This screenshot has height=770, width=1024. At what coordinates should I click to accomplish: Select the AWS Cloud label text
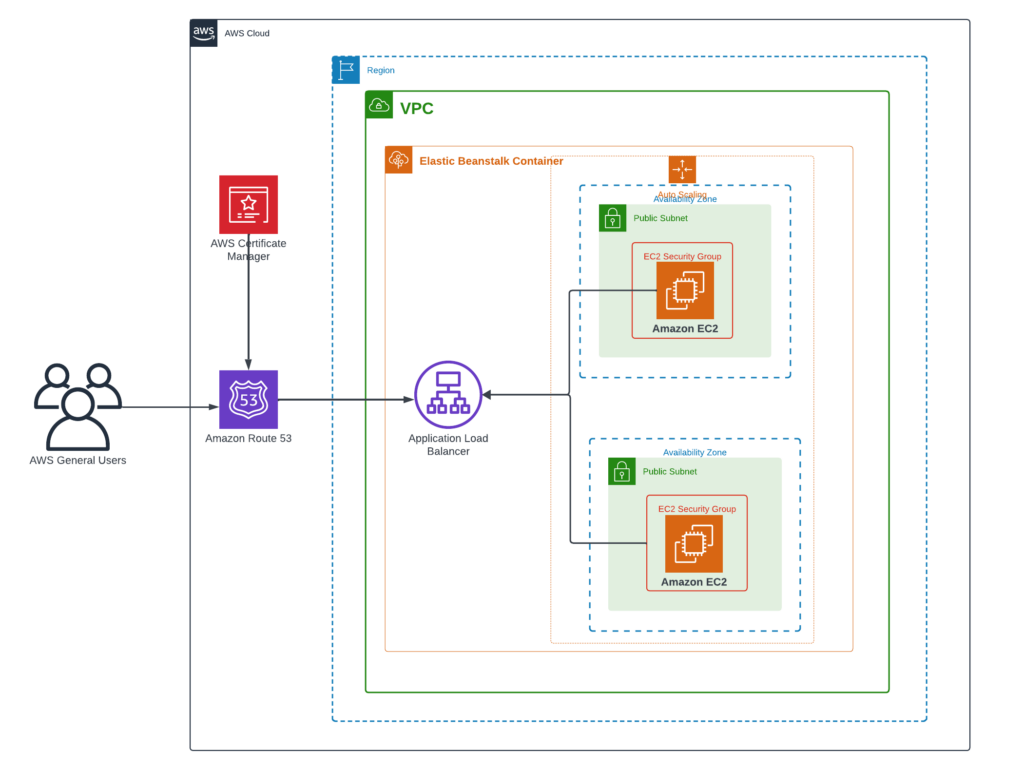coord(246,33)
